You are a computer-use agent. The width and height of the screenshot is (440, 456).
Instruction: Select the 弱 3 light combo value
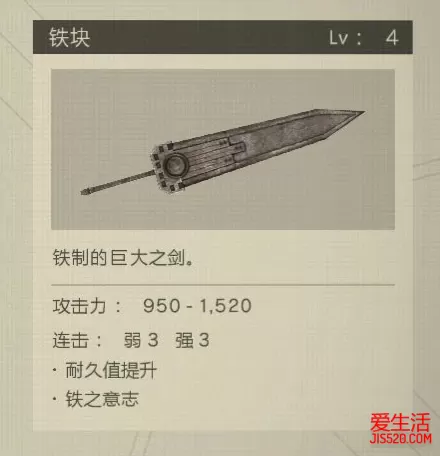click(141, 340)
